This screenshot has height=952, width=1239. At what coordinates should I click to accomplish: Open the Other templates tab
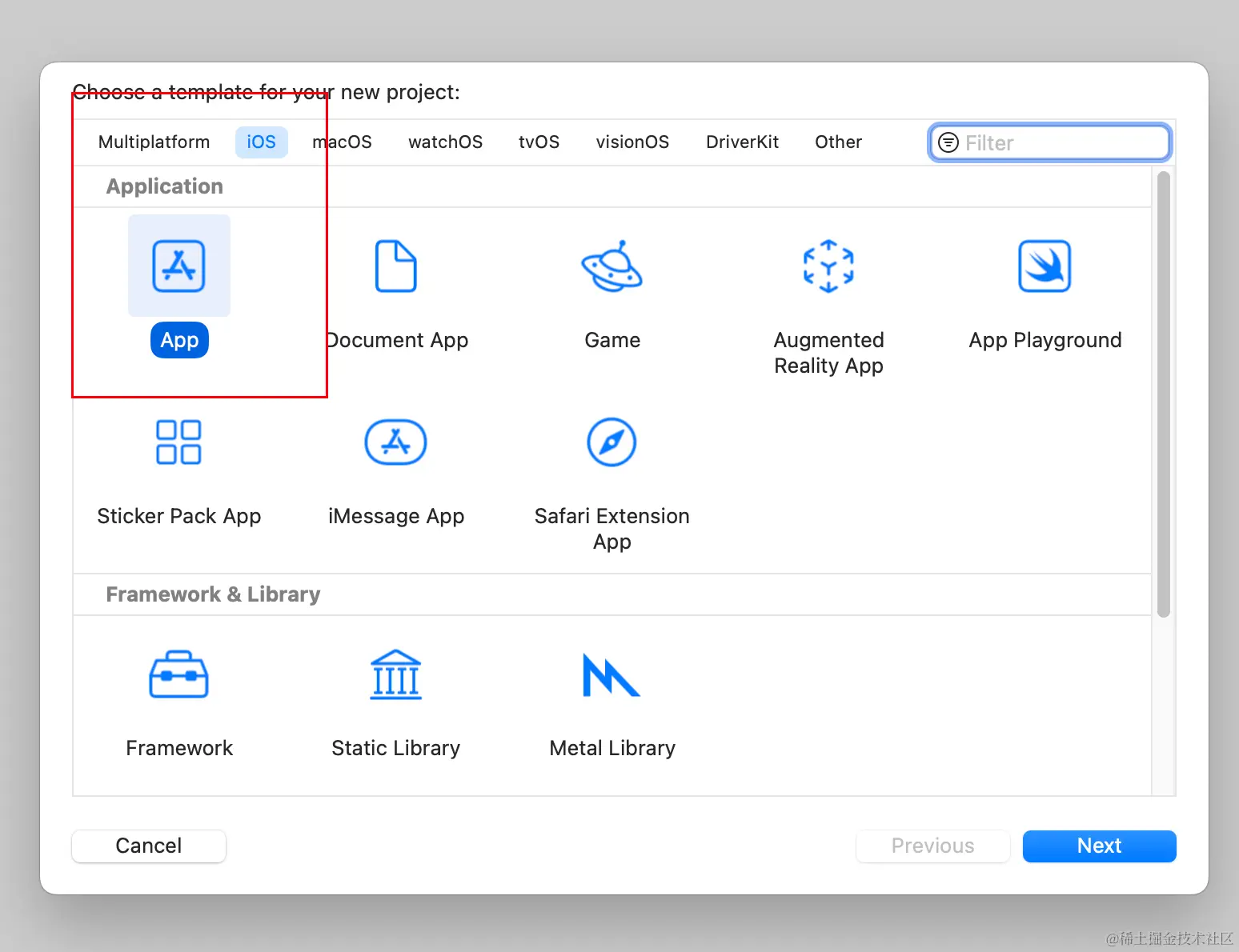click(x=839, y=142)
